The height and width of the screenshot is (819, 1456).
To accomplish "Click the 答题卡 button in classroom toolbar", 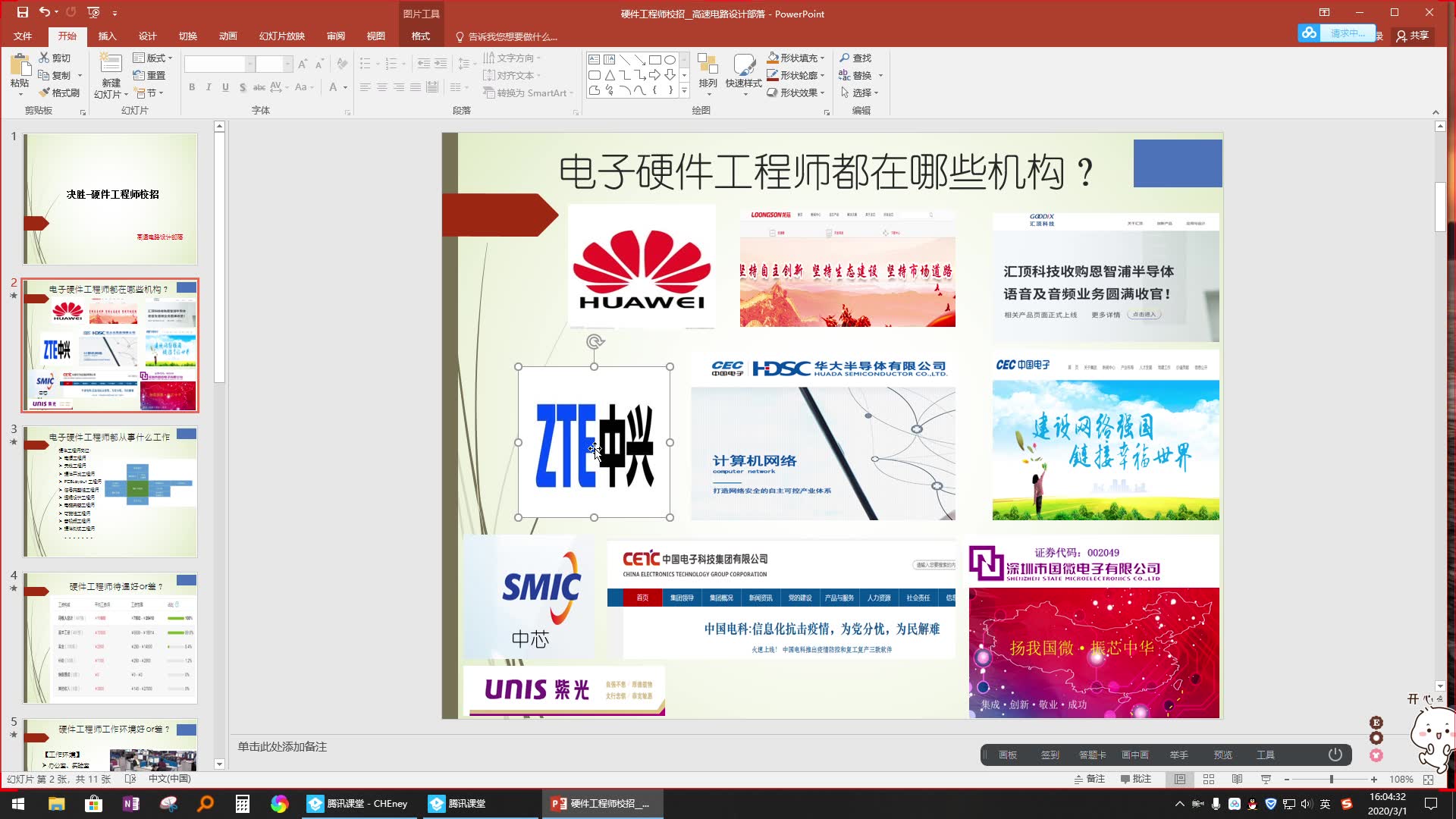I will [1093, 755].
